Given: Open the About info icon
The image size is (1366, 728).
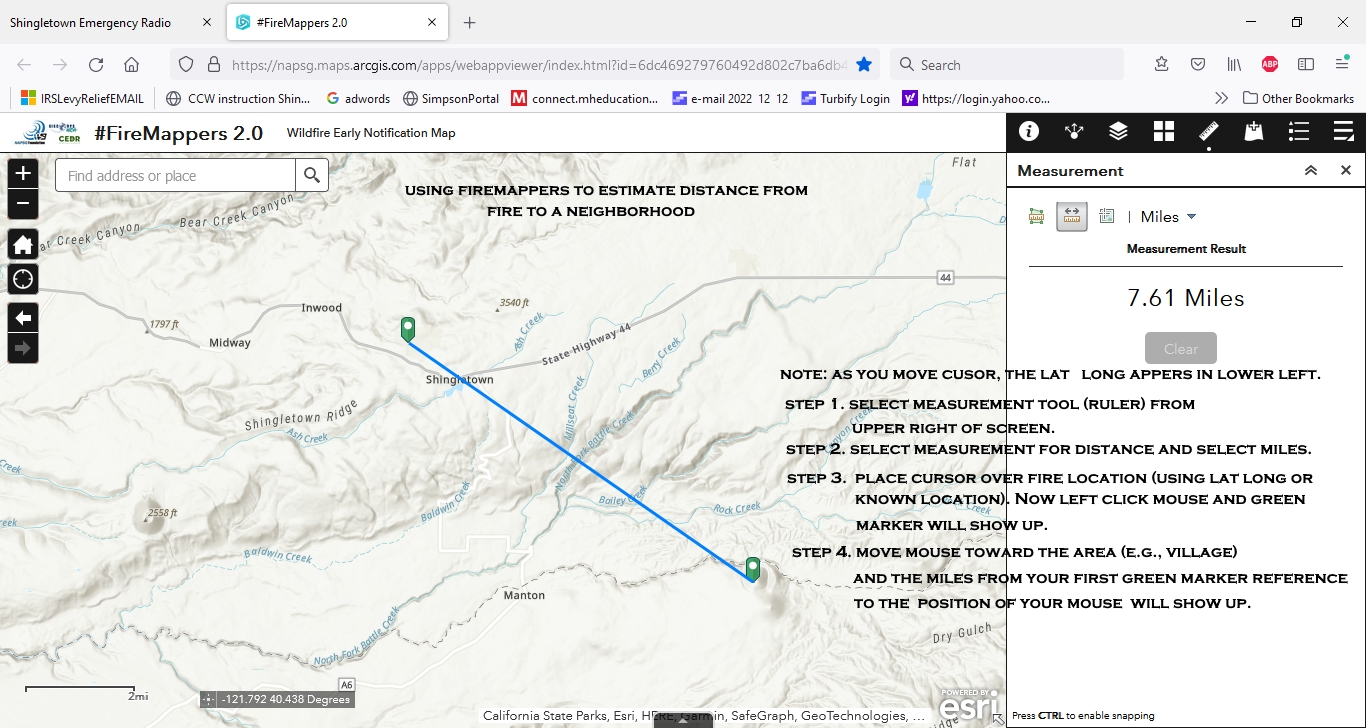Looking at the screenshot, I should point(1031,131).
